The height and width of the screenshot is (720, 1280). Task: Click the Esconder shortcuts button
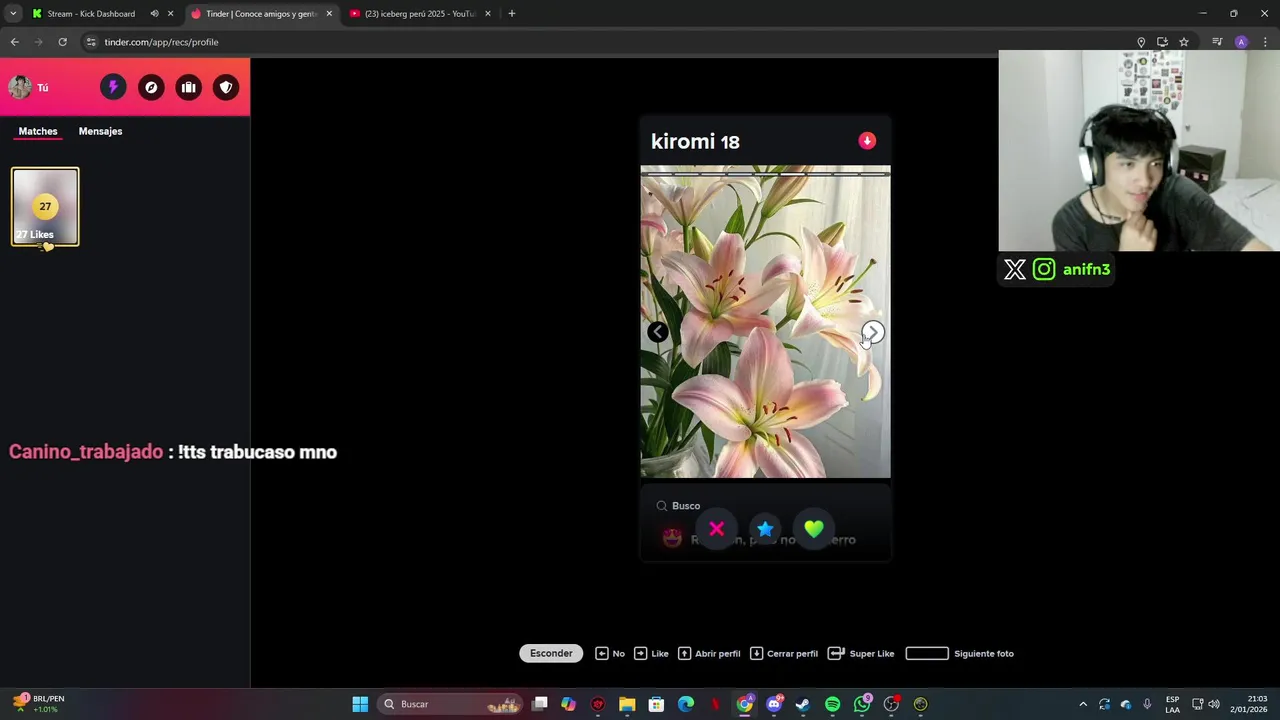pyautogui.click(x=551, y=653)
